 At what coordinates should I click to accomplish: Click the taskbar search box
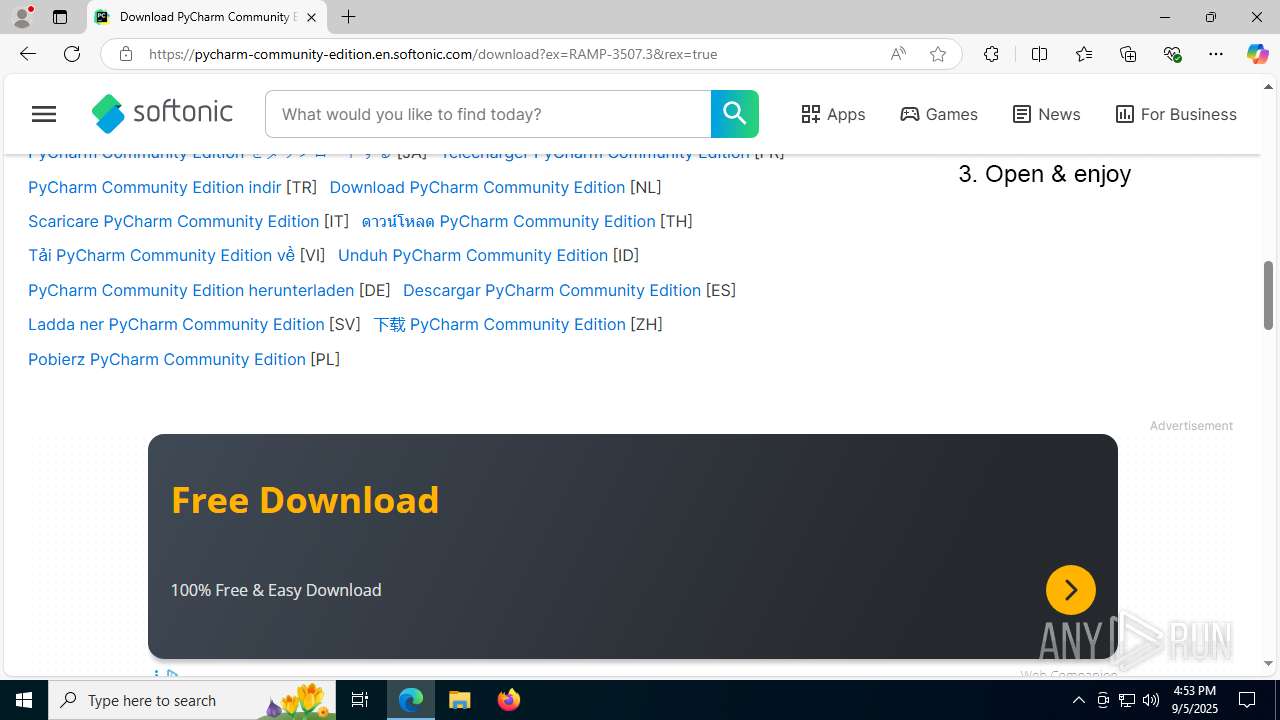(x=192, y=700)
